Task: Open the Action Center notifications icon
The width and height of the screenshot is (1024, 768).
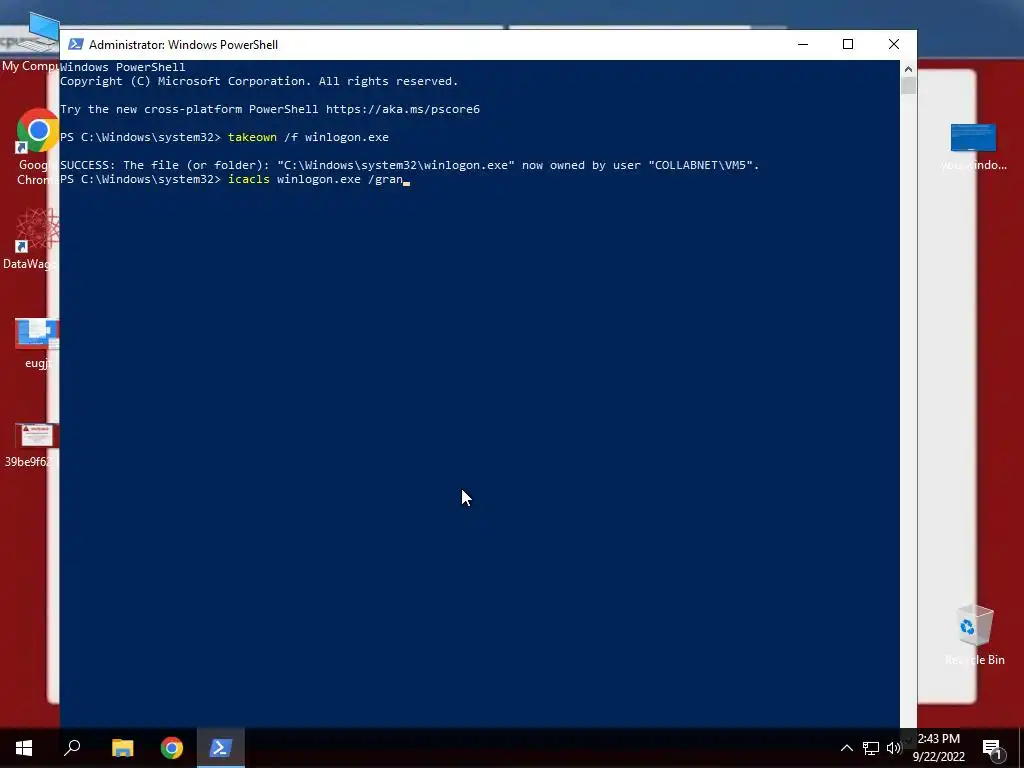Action: point(992,749)
